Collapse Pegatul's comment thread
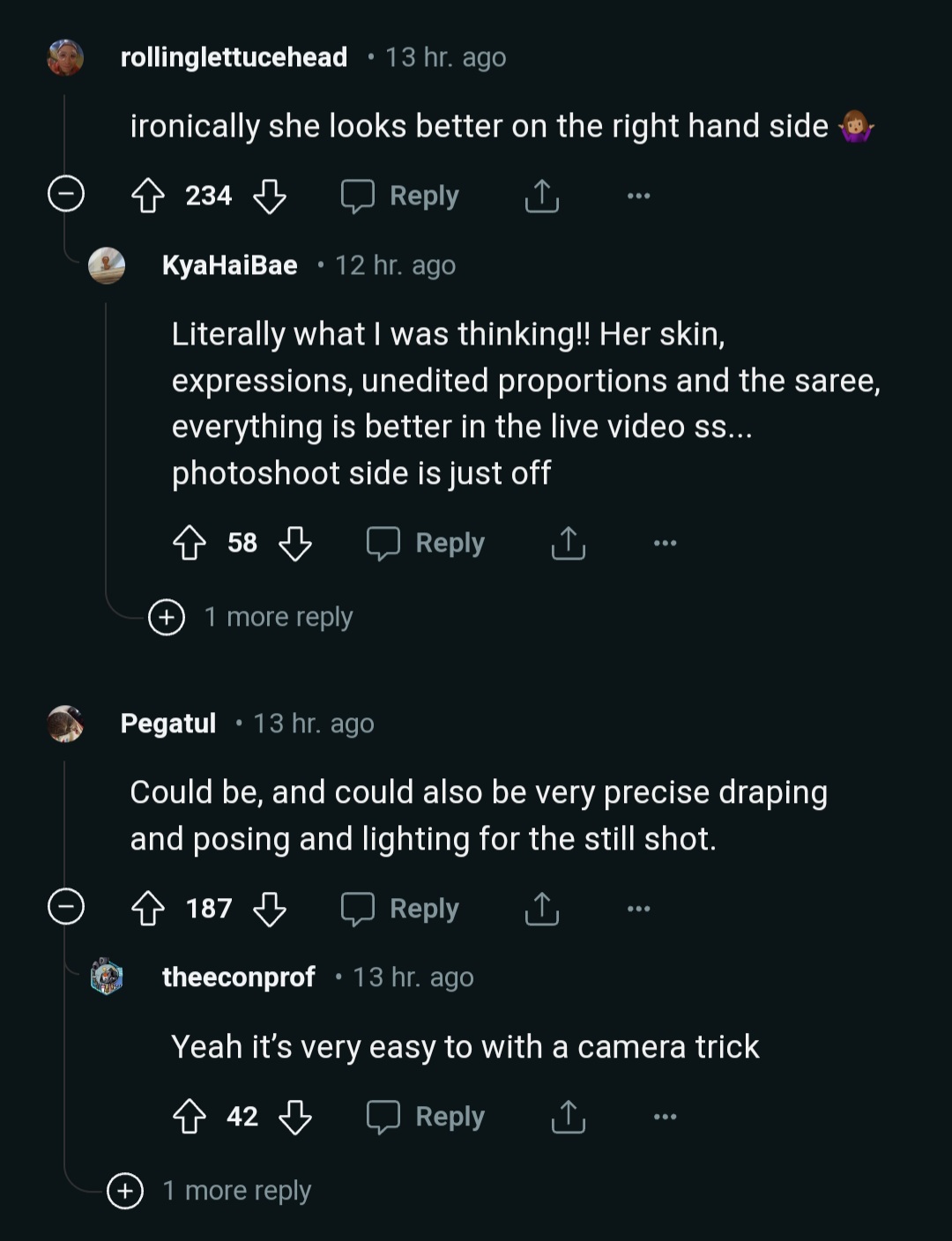952x1241 pixels. 65,906
